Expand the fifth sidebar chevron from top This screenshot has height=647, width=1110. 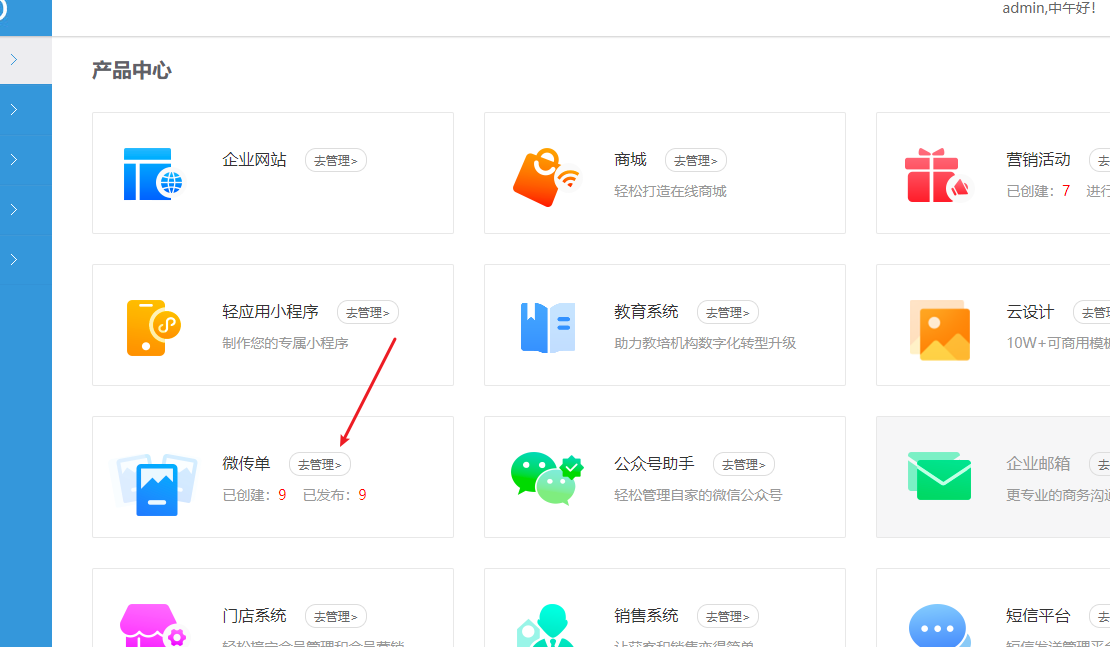pyautogui.click(x=14, y=260)
